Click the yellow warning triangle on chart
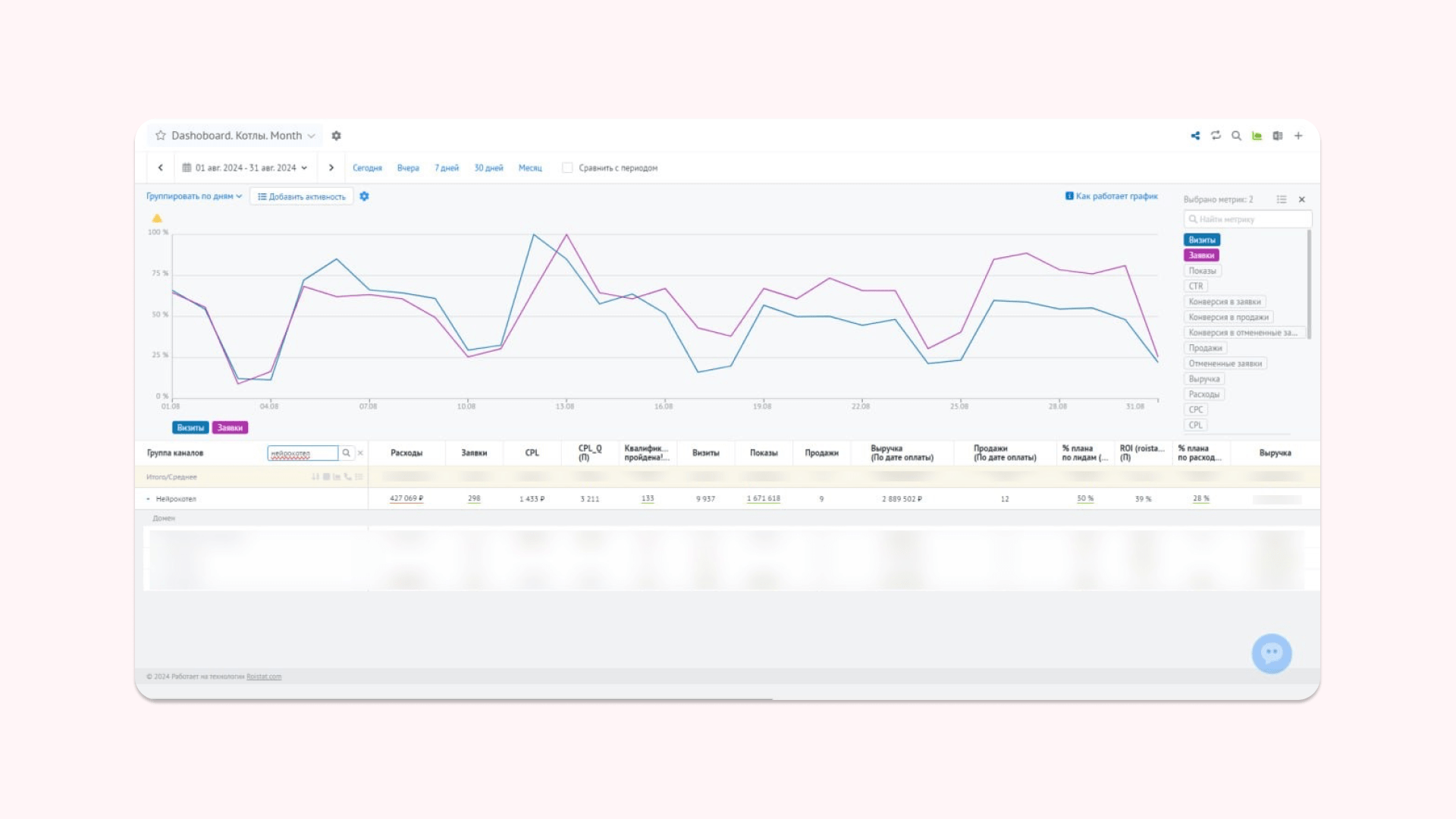 click(157, 218)
